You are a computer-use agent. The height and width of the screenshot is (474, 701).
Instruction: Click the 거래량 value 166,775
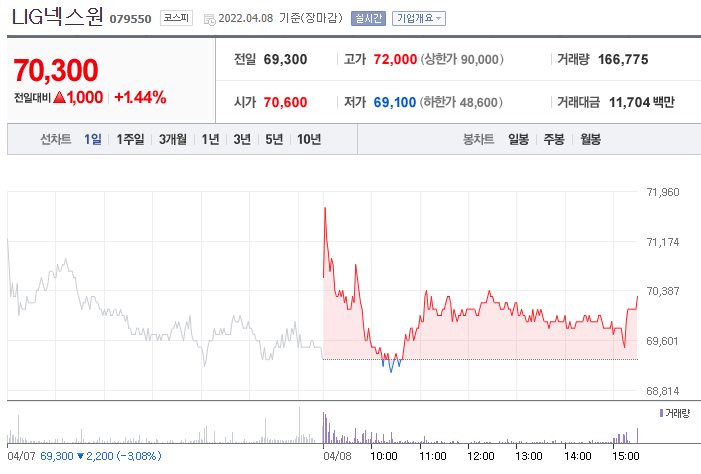[x=623, y=59]
